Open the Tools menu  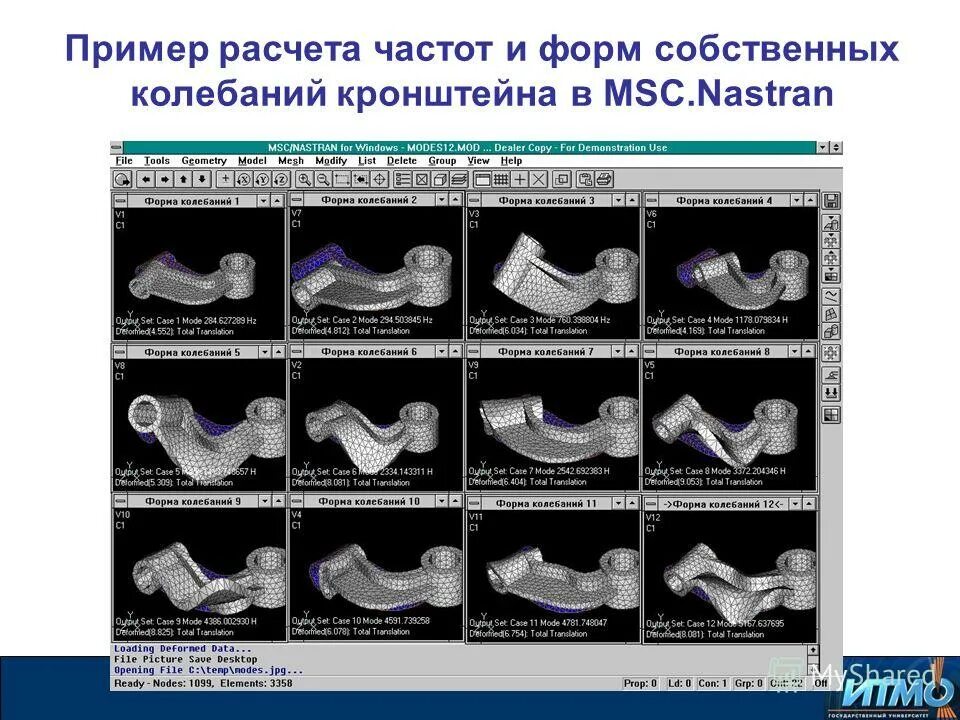[157, 160]
